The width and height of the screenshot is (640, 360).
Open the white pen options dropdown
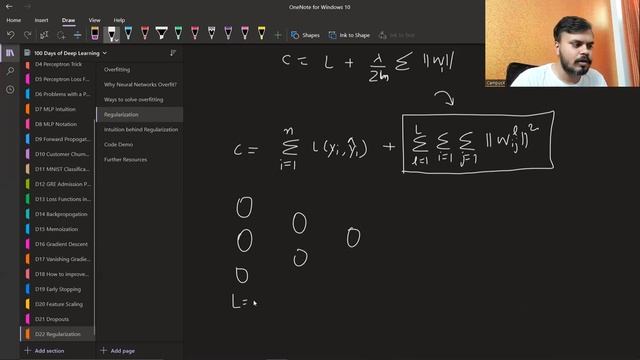tap(117, 40)
